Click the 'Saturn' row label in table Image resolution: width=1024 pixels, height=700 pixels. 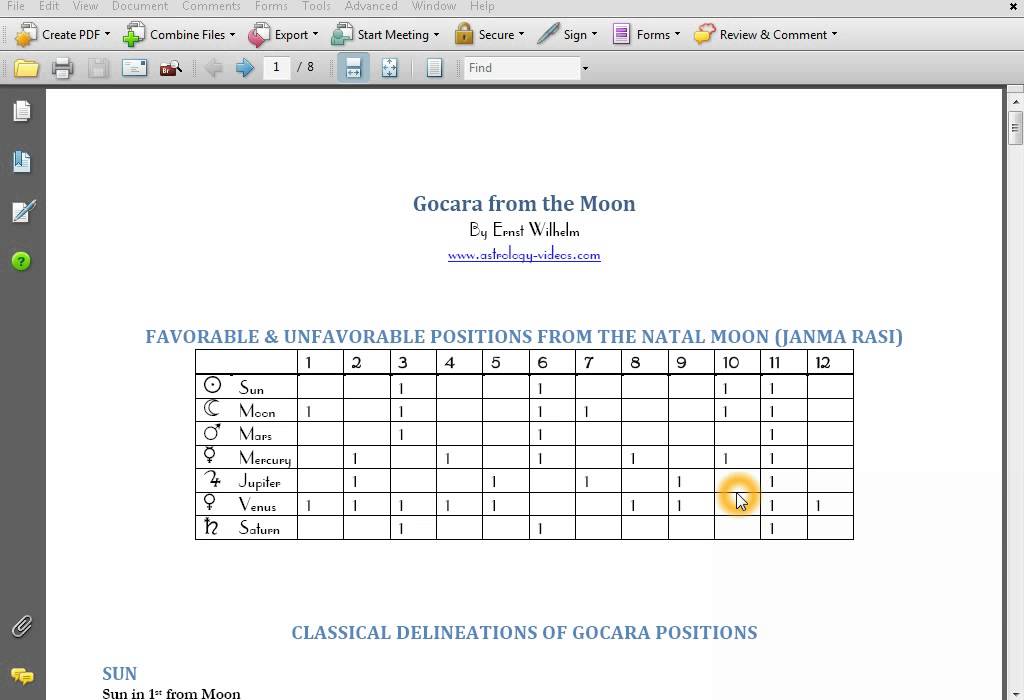click(x=259, y=528)
